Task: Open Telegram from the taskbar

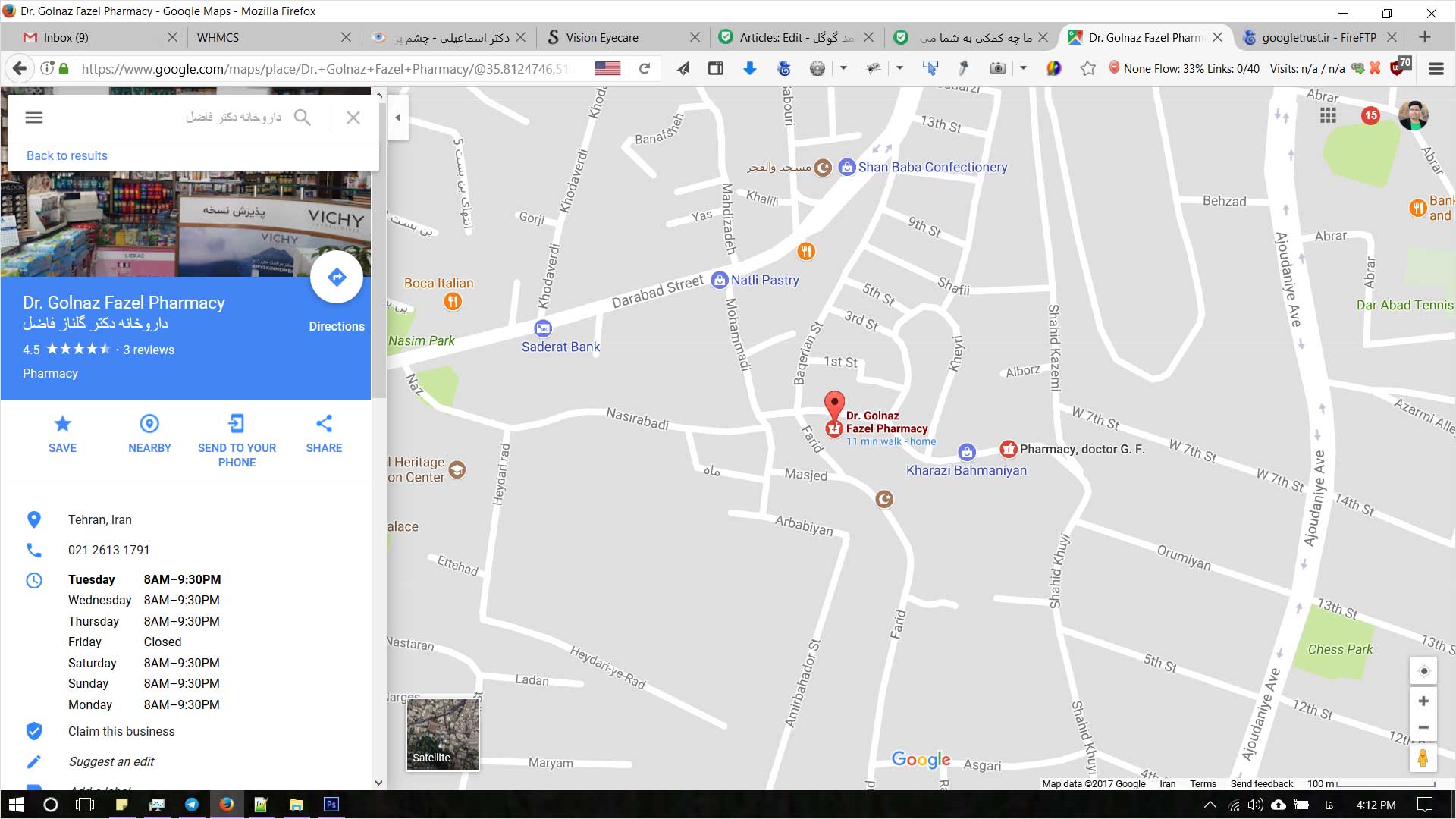Action: (x=192, y=805)
